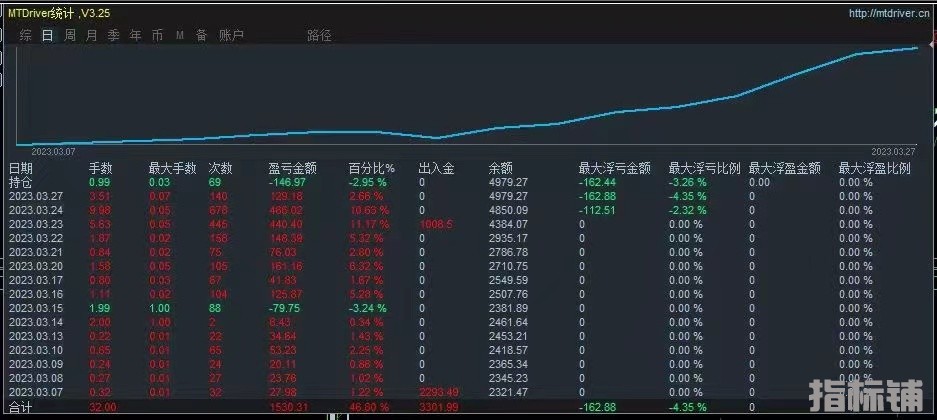Select the 2023.03.16 date row
937x420 pixels.
click(36, 295)
